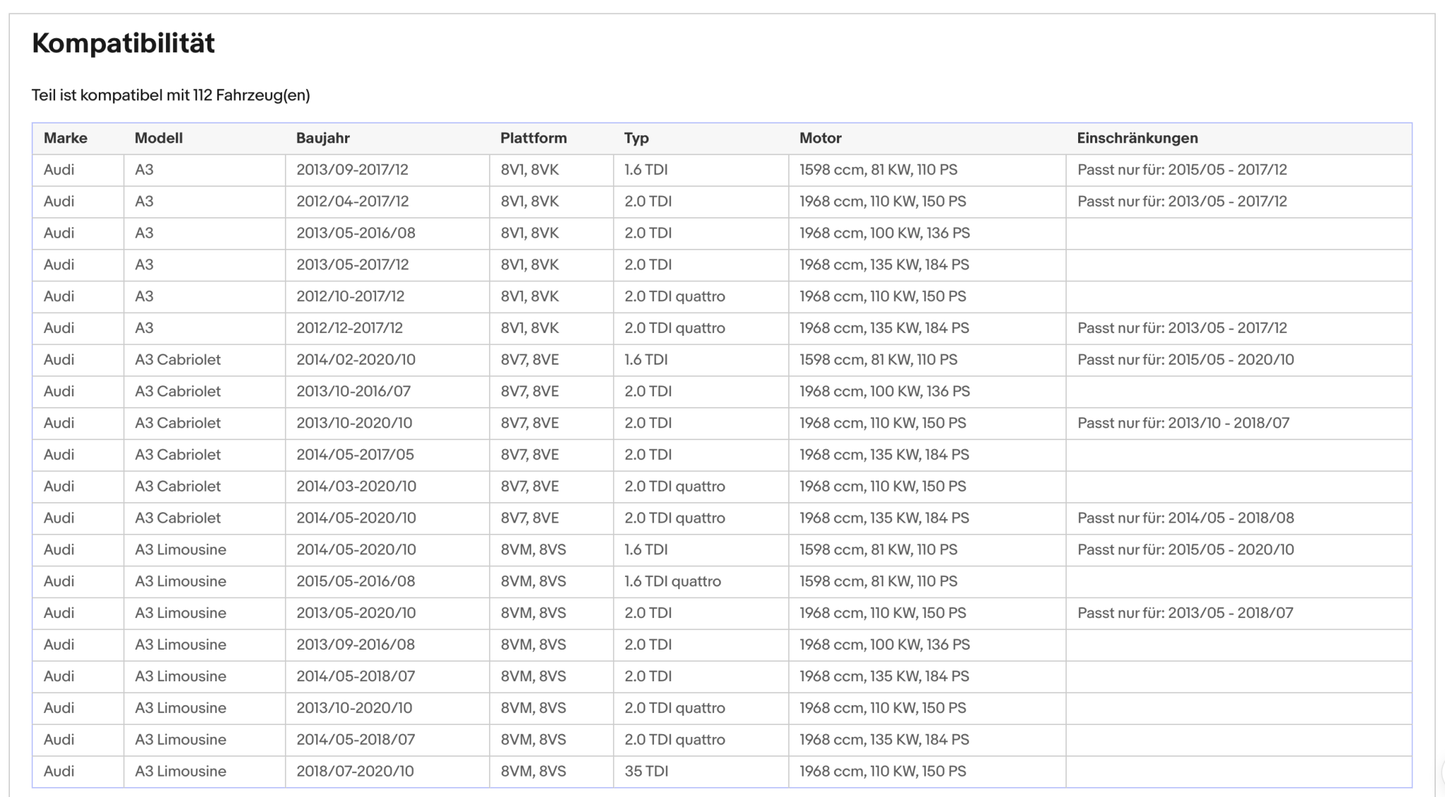Click the Einschränkungen column header
1445x797 pixels.
tap(1137, 138)
